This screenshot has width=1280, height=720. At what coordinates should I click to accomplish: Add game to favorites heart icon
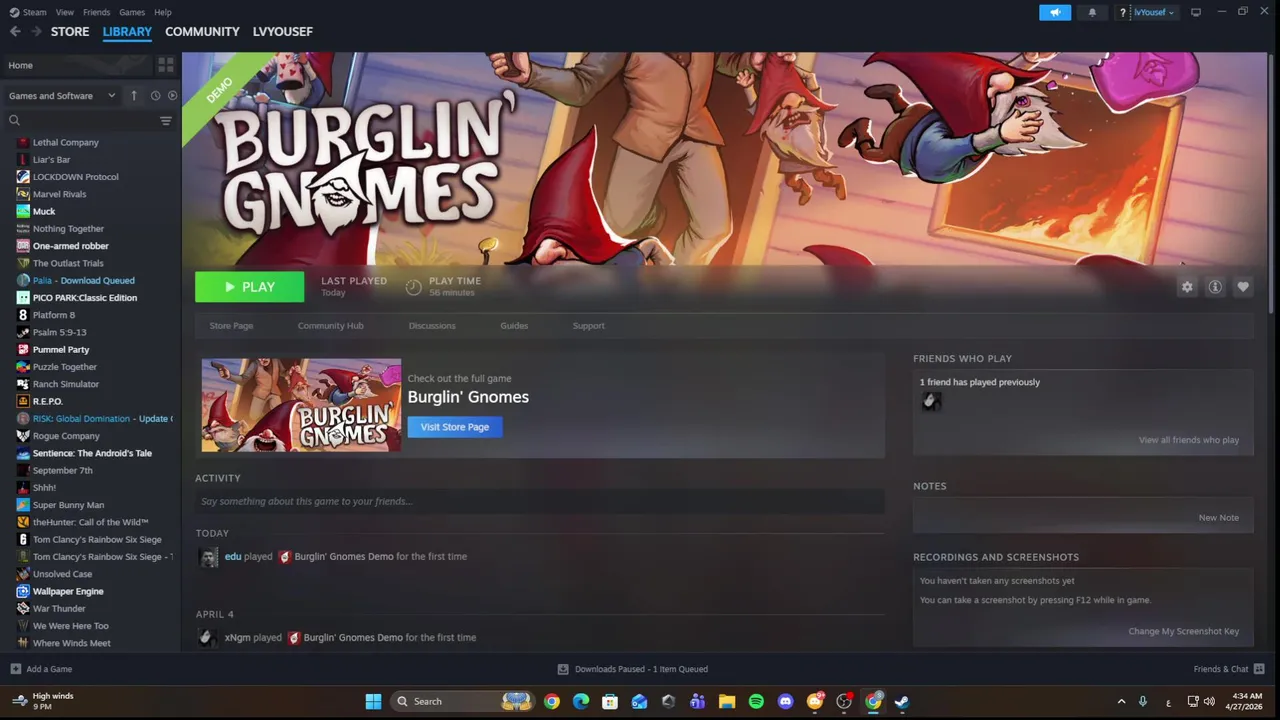pyautogui.click(x=1243, y=287)
